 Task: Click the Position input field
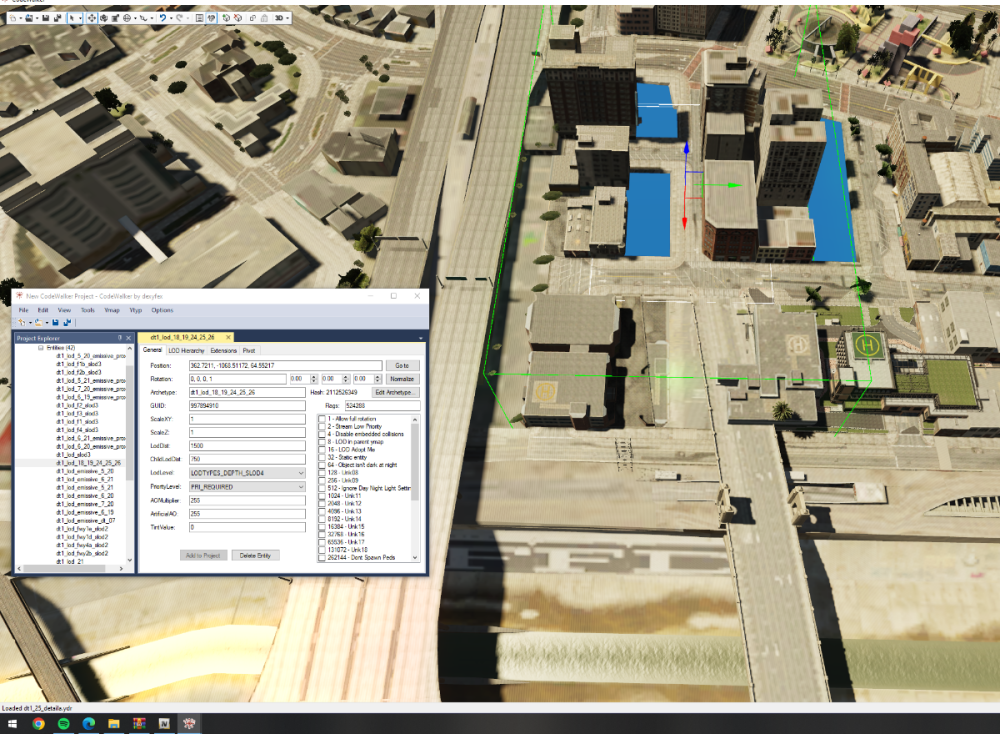click(286, 365)
